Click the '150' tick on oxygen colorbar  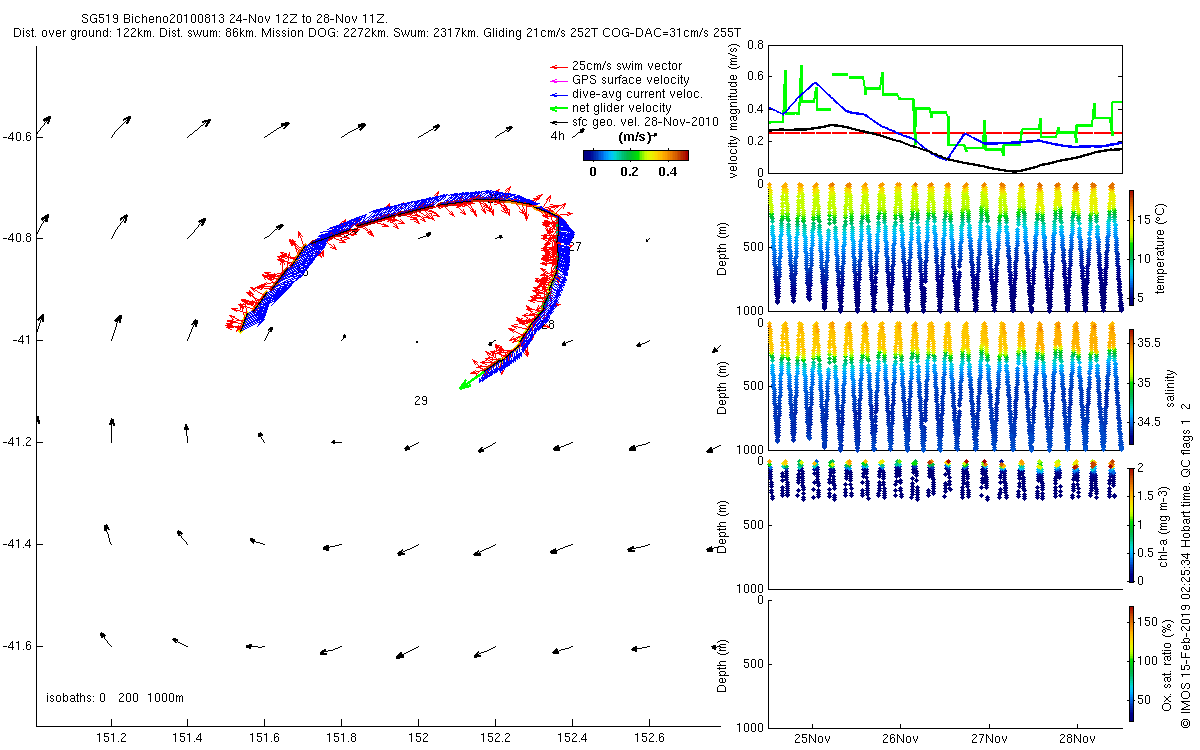pos(1147,620)
